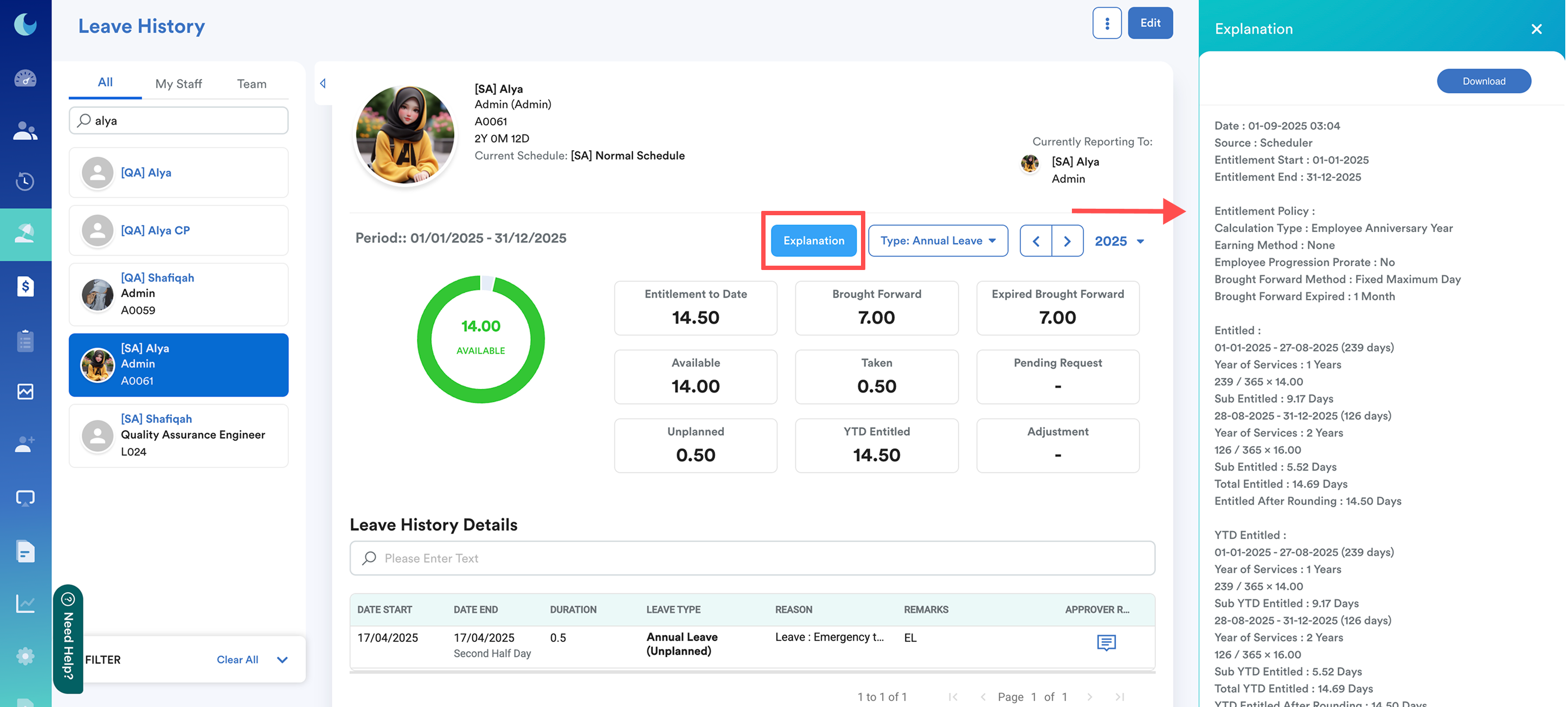Open the payroll dollar document icon

click(x=25, y=286)
